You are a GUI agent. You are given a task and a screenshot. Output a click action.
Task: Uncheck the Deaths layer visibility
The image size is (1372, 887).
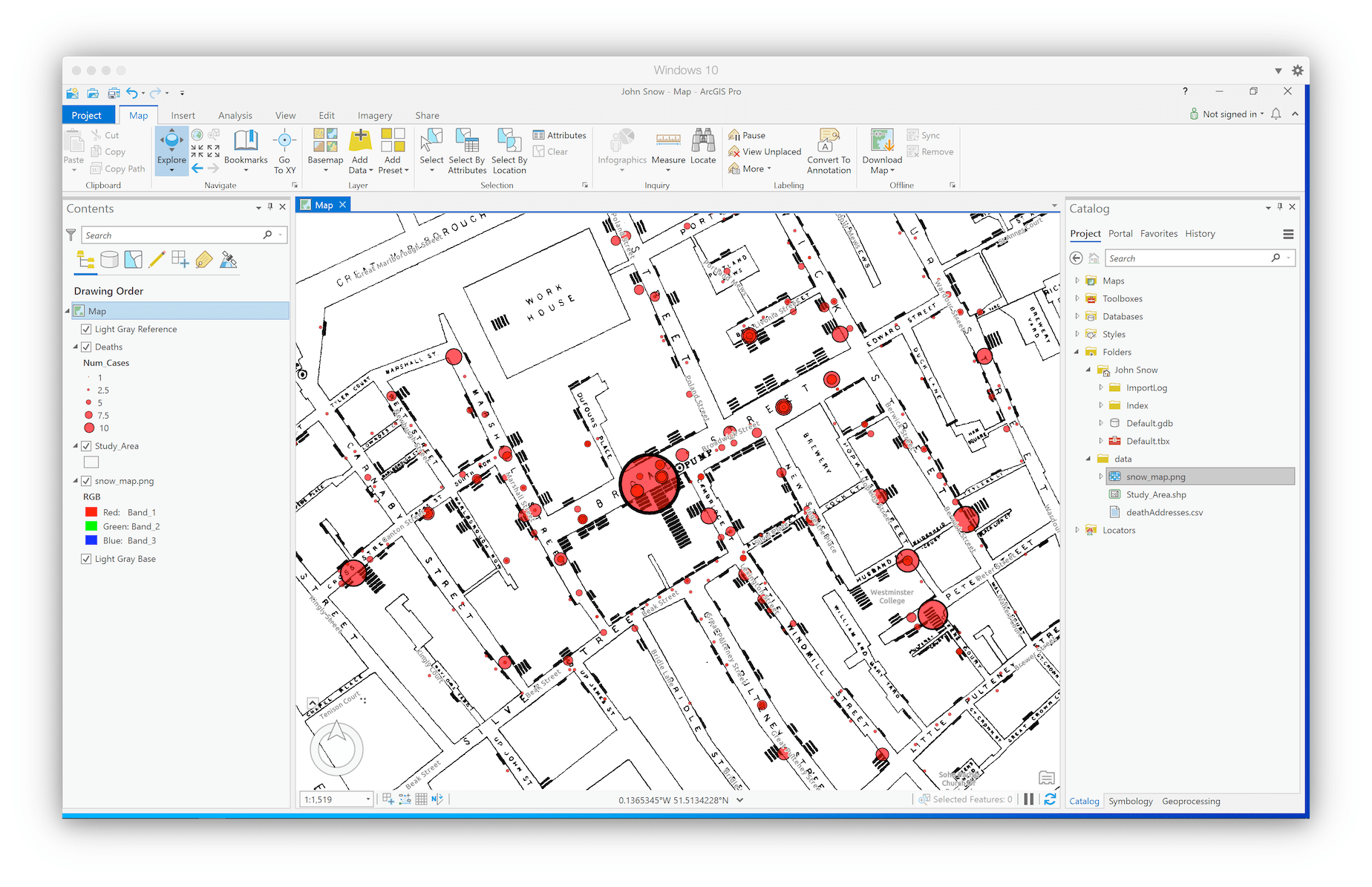[86, 347]
